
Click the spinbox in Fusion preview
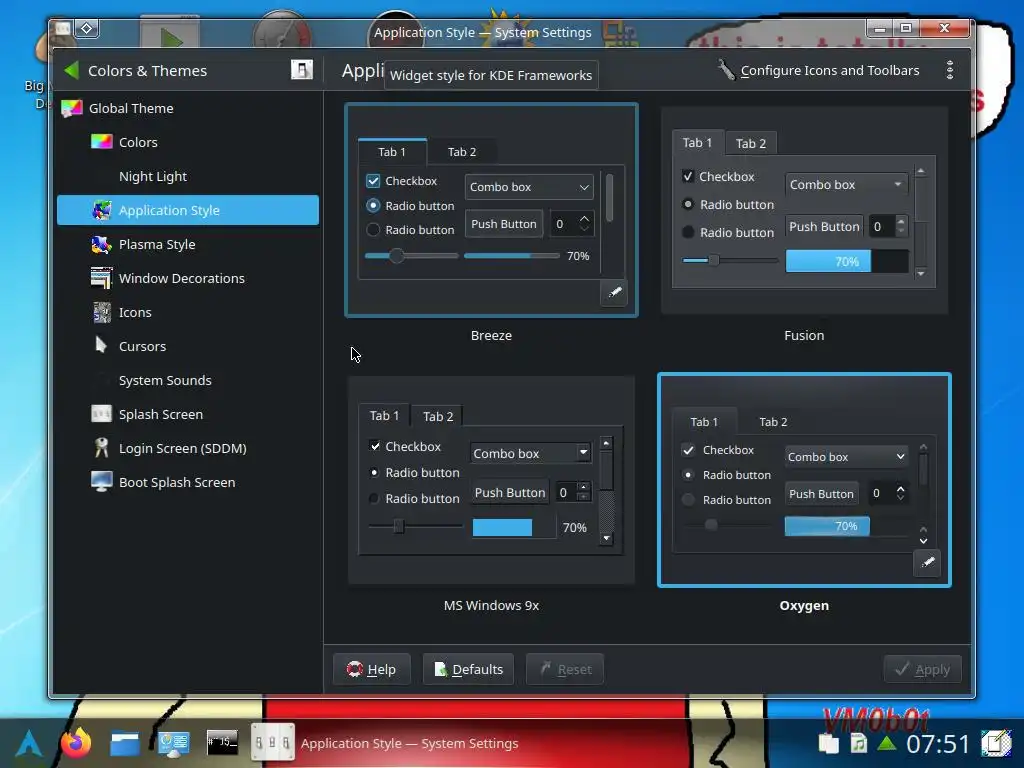(888, 227)
